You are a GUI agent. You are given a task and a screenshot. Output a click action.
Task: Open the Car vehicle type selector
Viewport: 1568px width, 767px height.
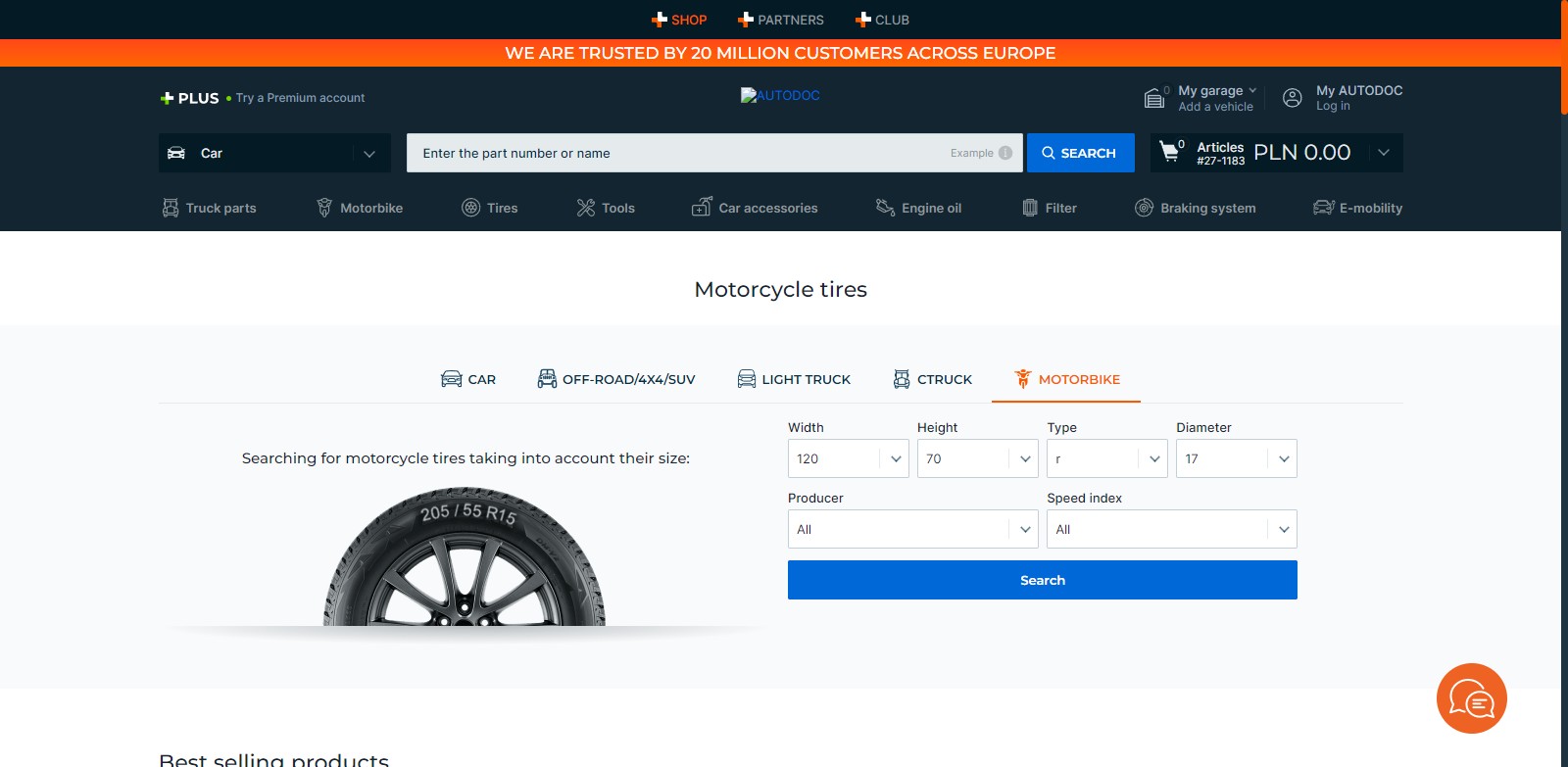(274, 153)
